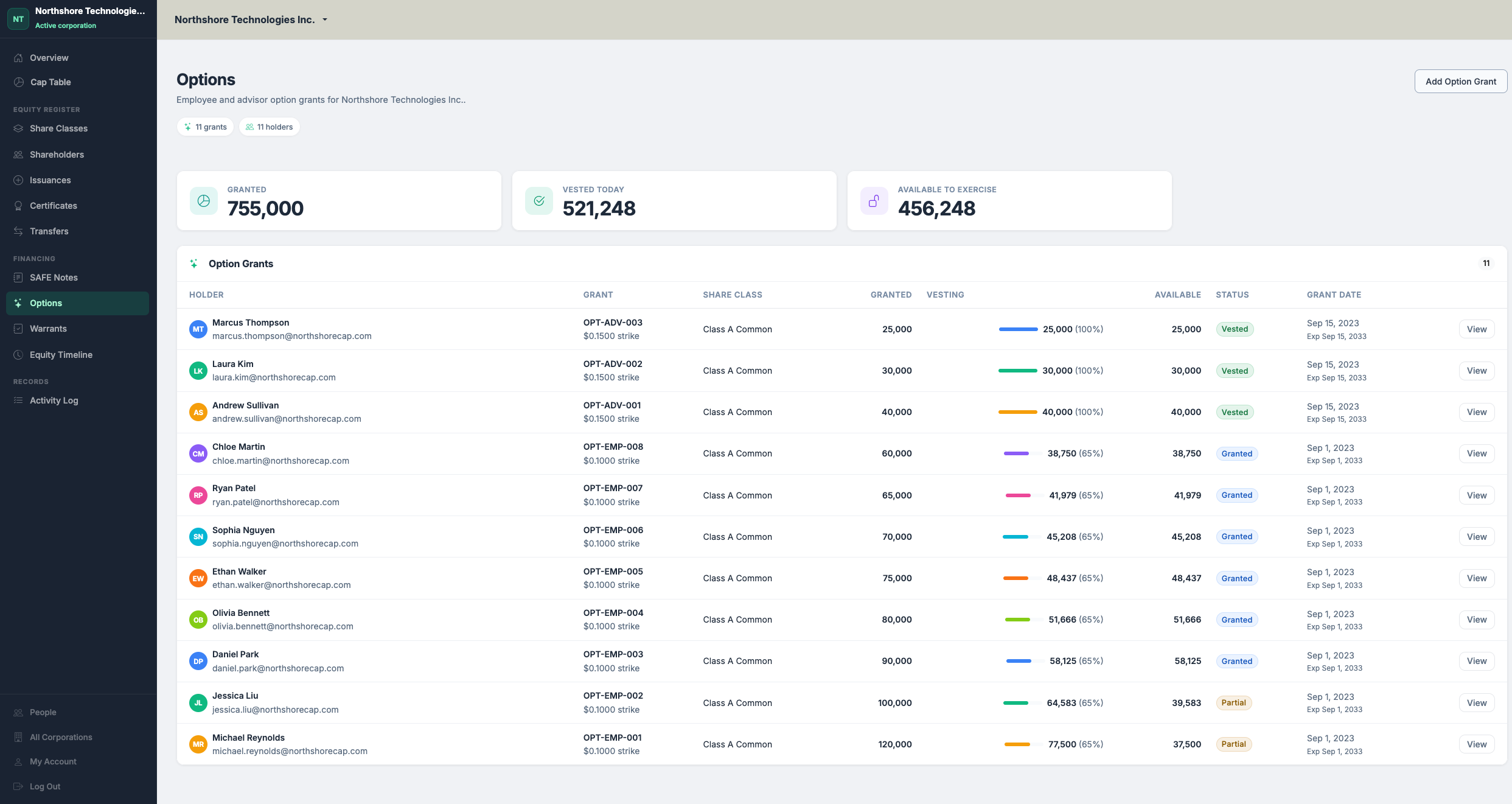Viewport: 1512px width, 804px height.
Task: Click the Transfers arrows icon
Action: [x=18, y=231]
